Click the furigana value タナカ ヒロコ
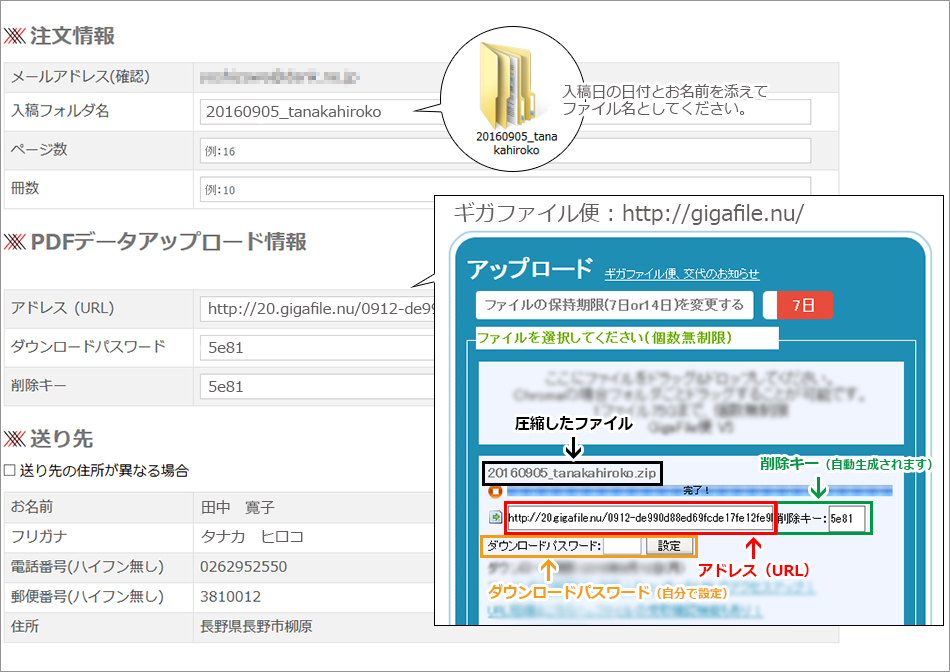This screenshot has height=672, width=950. 252,537
